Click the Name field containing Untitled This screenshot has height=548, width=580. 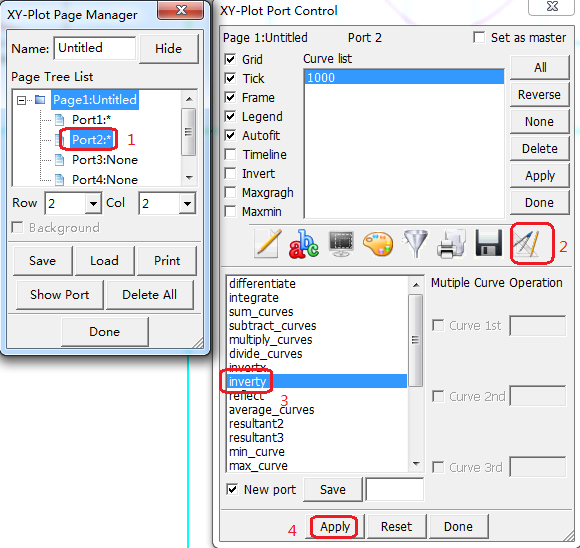[95, 48]
